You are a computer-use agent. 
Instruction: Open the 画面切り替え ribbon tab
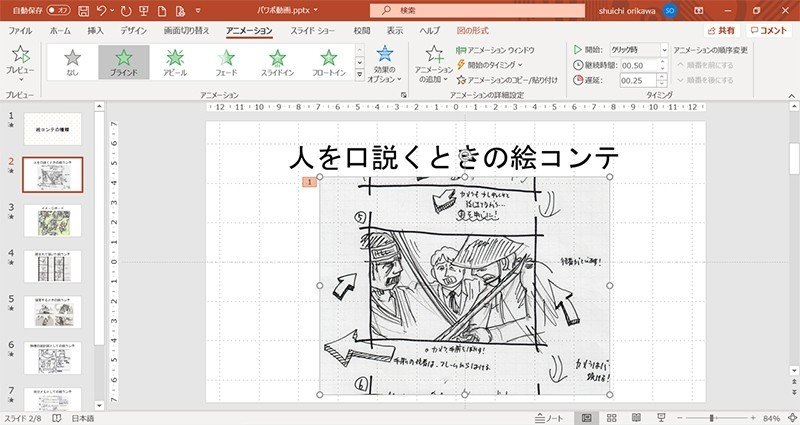186,31
